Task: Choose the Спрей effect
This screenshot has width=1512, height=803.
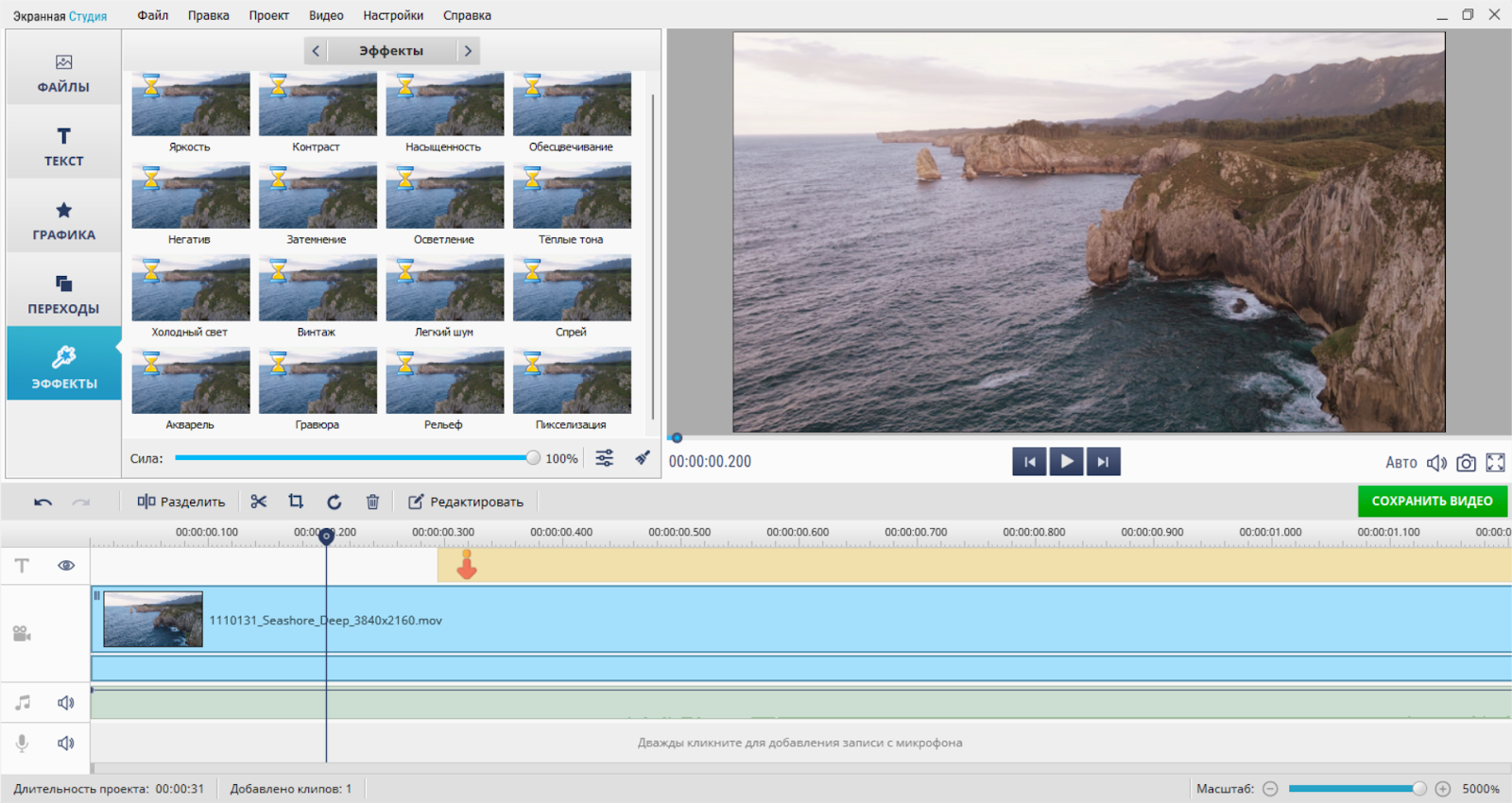Action: click(572, 289)
